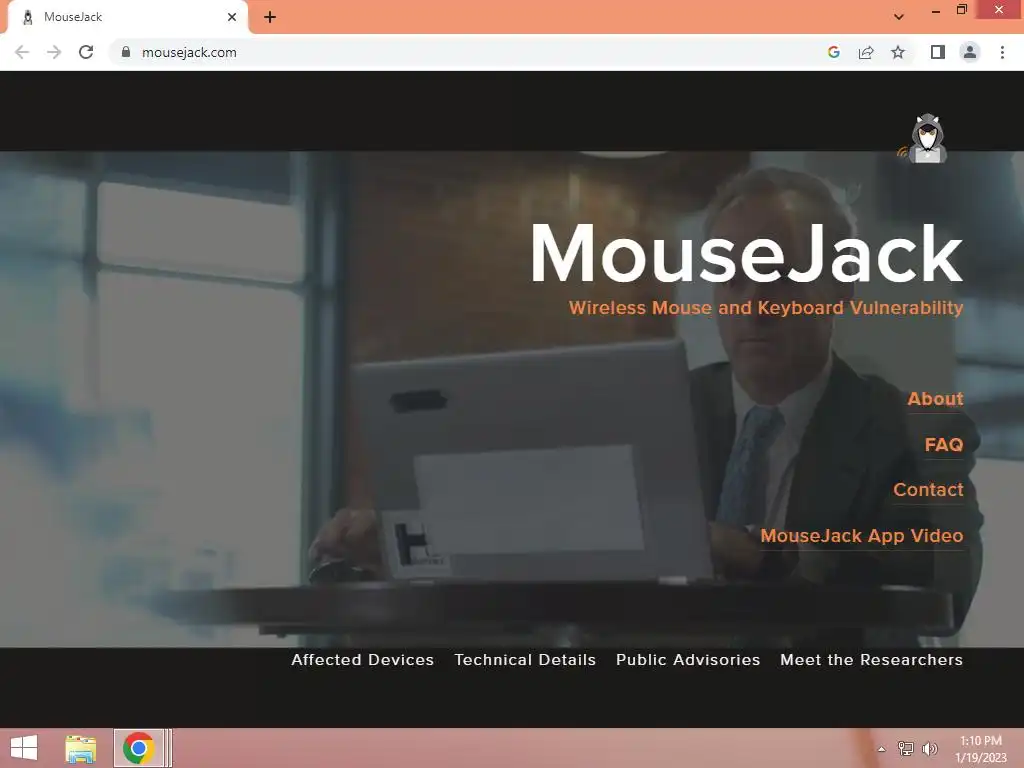Image resolution: width=1024 pixels, height=768 pixels.
Task: Open Meet the Researchers section
Action: (x=871, y=660)
